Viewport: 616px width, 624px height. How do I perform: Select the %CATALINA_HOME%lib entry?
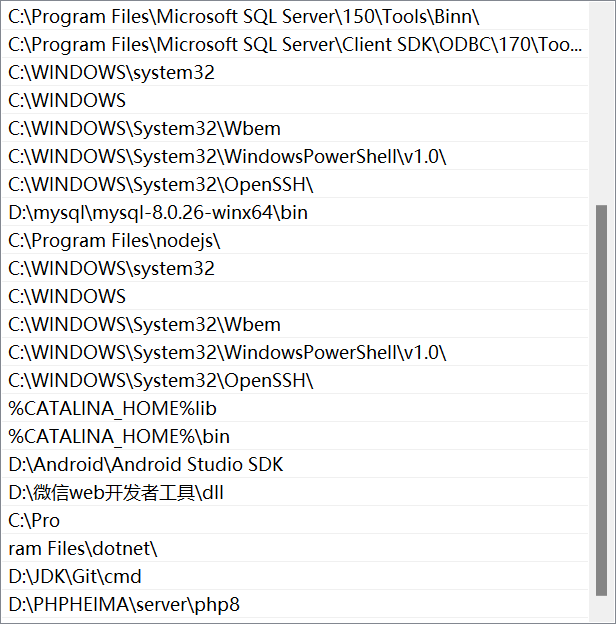coord(295,408)
